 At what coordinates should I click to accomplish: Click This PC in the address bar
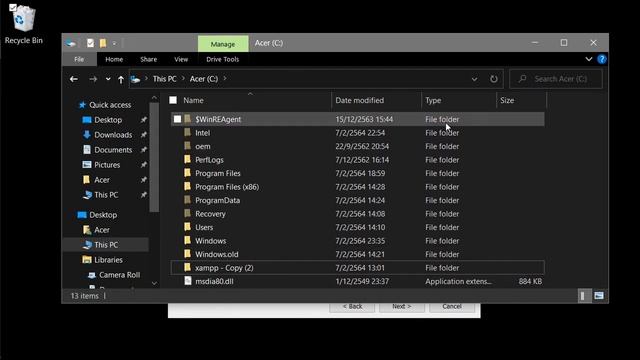tap(164, 79)
